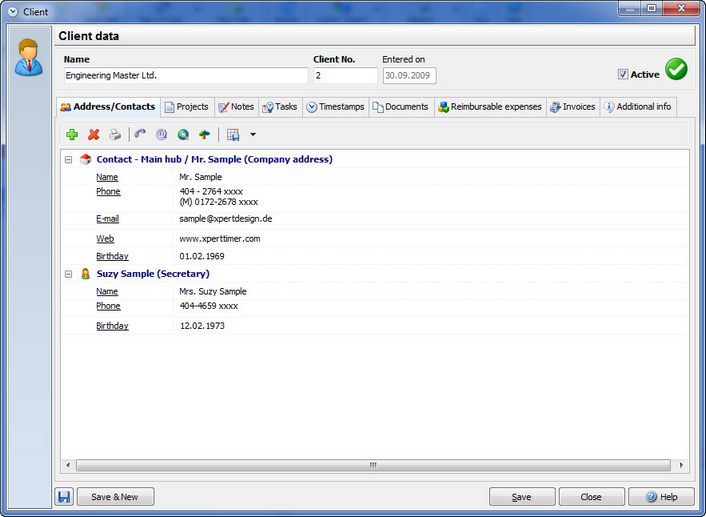Click the Entered on date field
The width and height of the screenshot is (706, 517).
pyautogui.click(x=409, y=76)
